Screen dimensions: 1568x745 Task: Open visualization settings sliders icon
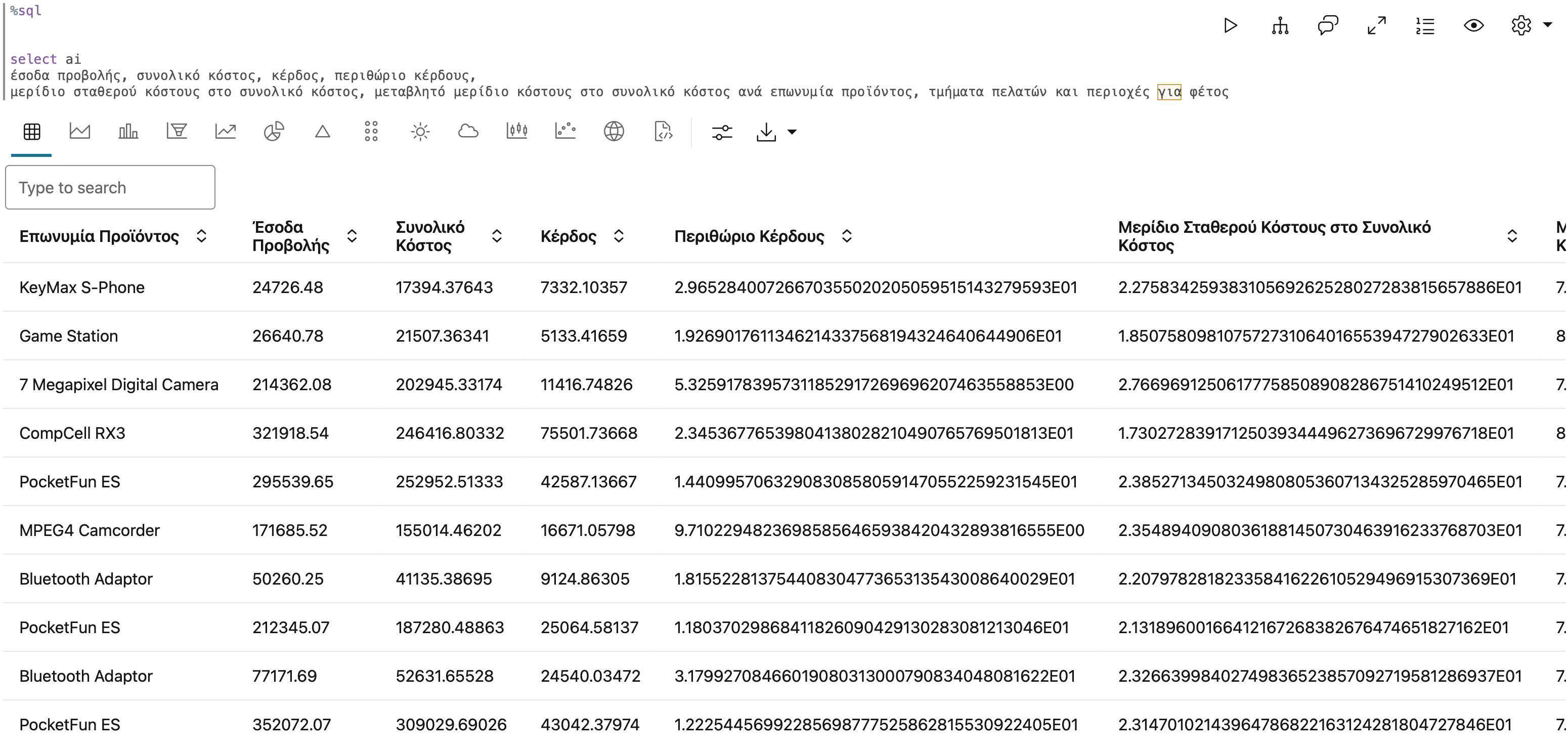point(722,132)
